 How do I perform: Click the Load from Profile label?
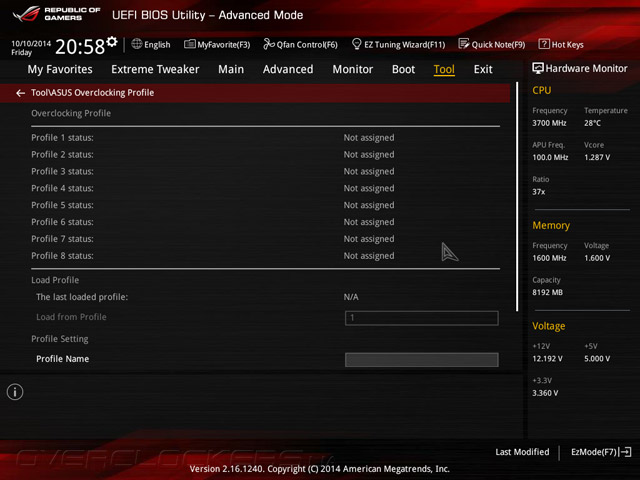click(71, 317)
